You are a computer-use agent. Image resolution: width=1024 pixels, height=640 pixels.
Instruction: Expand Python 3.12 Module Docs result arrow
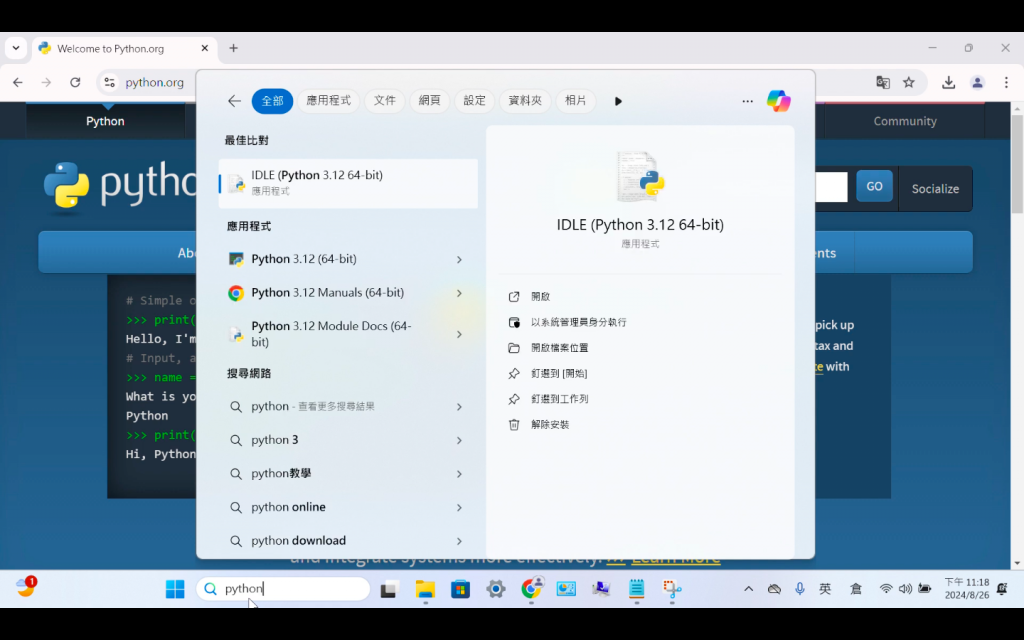point(459,334)
